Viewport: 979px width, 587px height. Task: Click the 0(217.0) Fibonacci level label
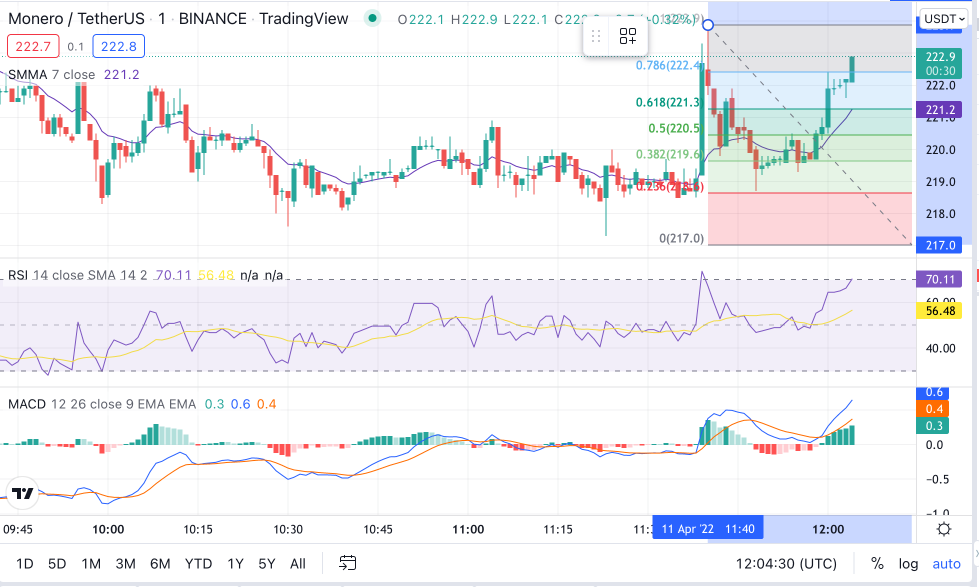(x=681, y=239)
